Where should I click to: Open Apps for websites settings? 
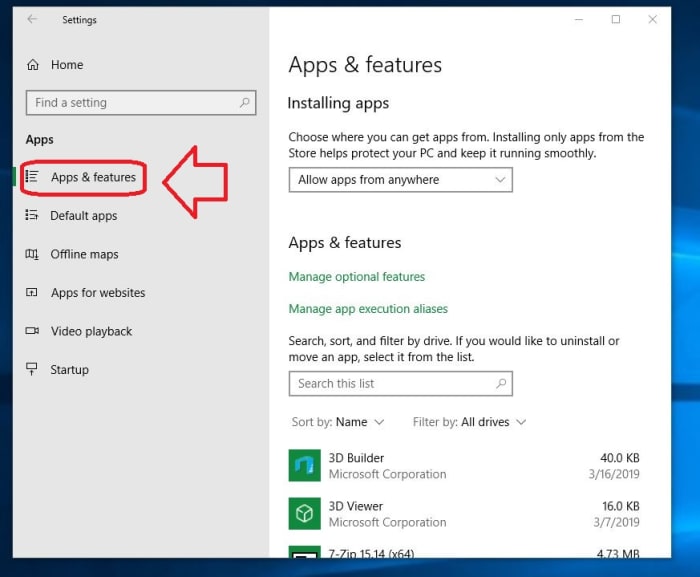coord(98,293)
